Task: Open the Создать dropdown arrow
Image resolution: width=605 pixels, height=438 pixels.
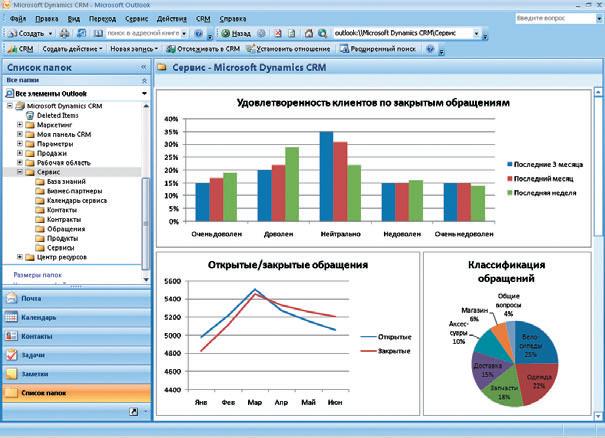Action: (51, 34)
